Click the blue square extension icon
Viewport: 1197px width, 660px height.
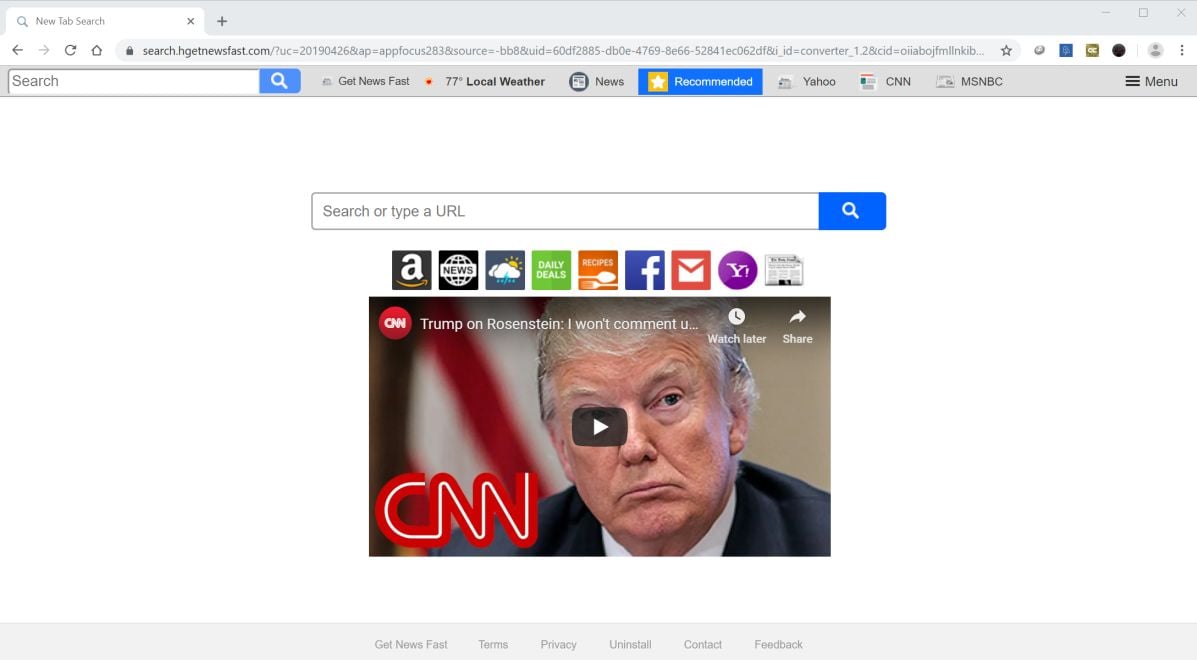tap(1066, 50)
